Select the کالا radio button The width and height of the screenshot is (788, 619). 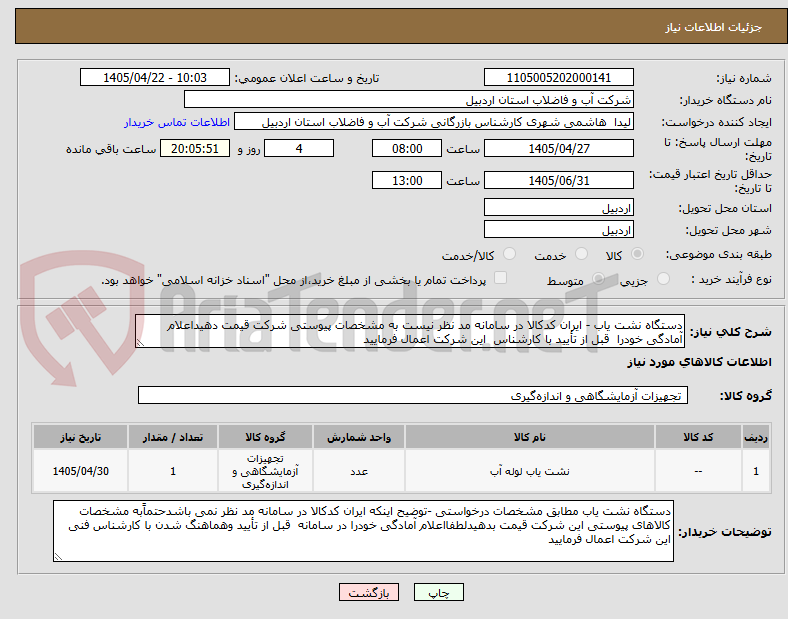637,254
